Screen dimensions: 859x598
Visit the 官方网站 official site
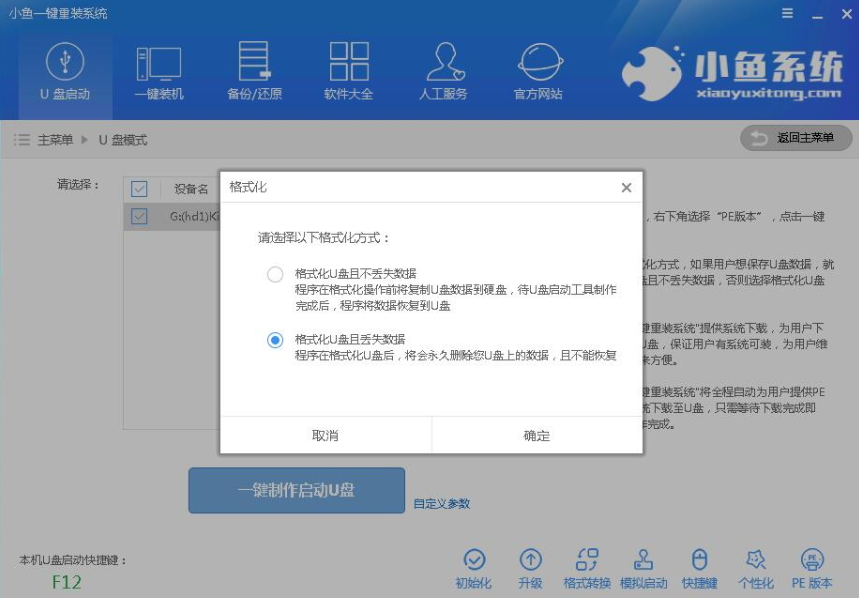(x=540, y=70)
